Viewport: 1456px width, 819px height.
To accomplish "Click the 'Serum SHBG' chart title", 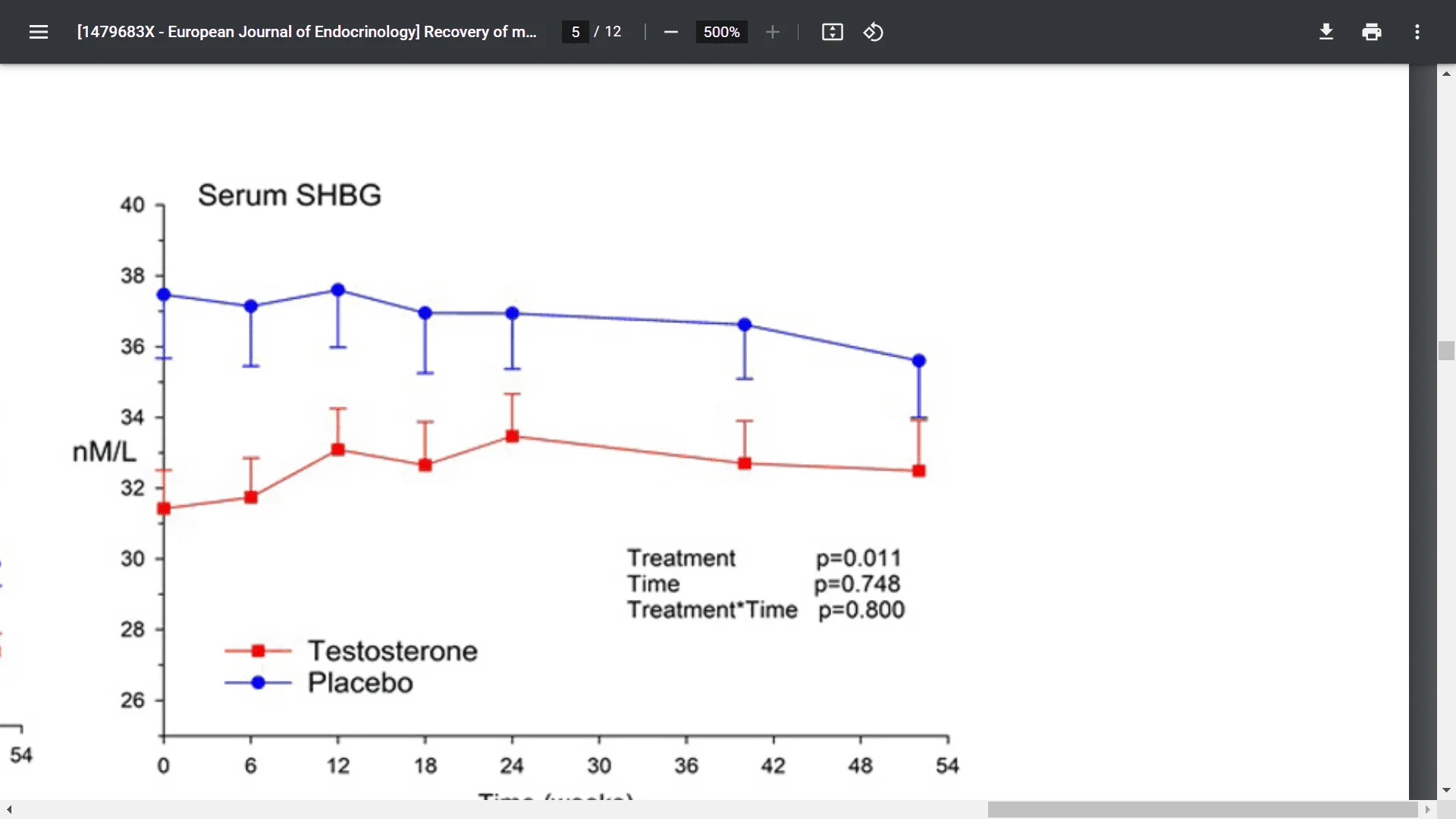I will coord(289,195).
